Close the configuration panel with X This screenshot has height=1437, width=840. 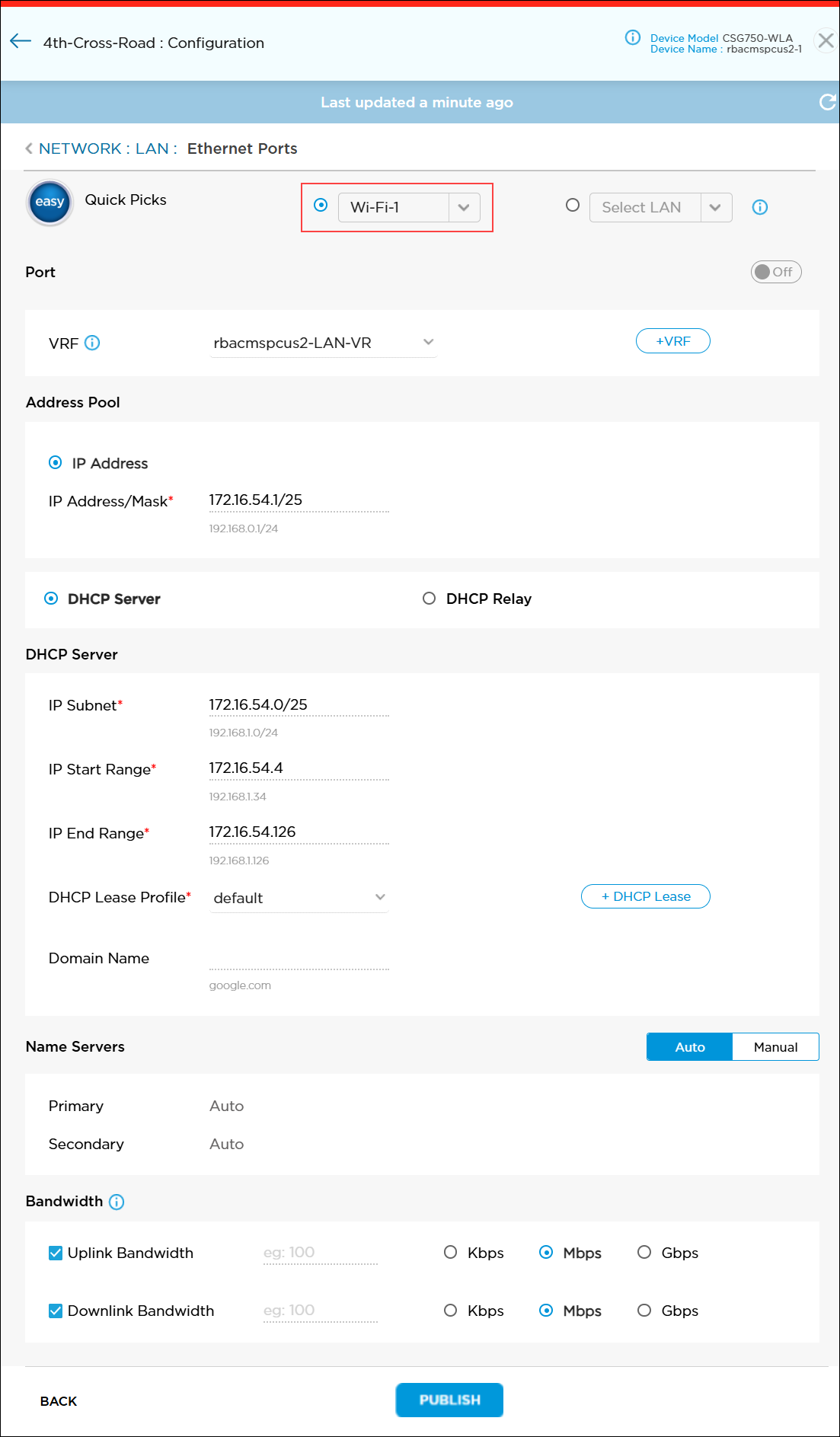pos(825,41)
